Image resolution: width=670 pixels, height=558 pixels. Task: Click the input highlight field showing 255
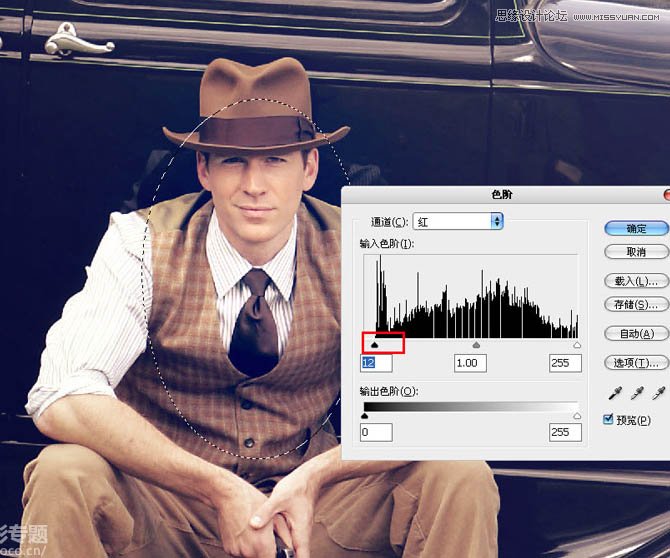pyautogui.click(x=565, y=363)
